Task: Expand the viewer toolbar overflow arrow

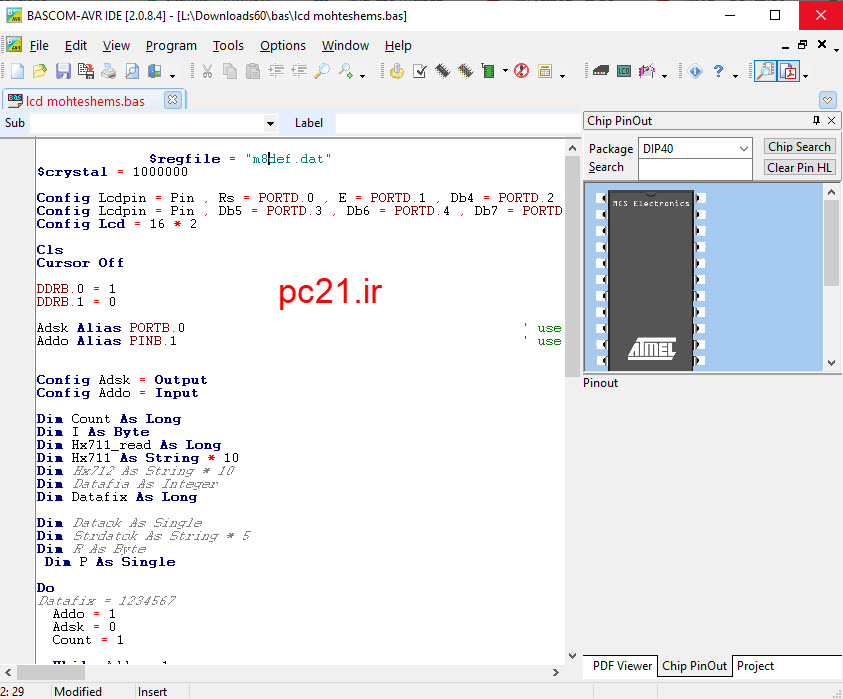Action: (805, 76)
